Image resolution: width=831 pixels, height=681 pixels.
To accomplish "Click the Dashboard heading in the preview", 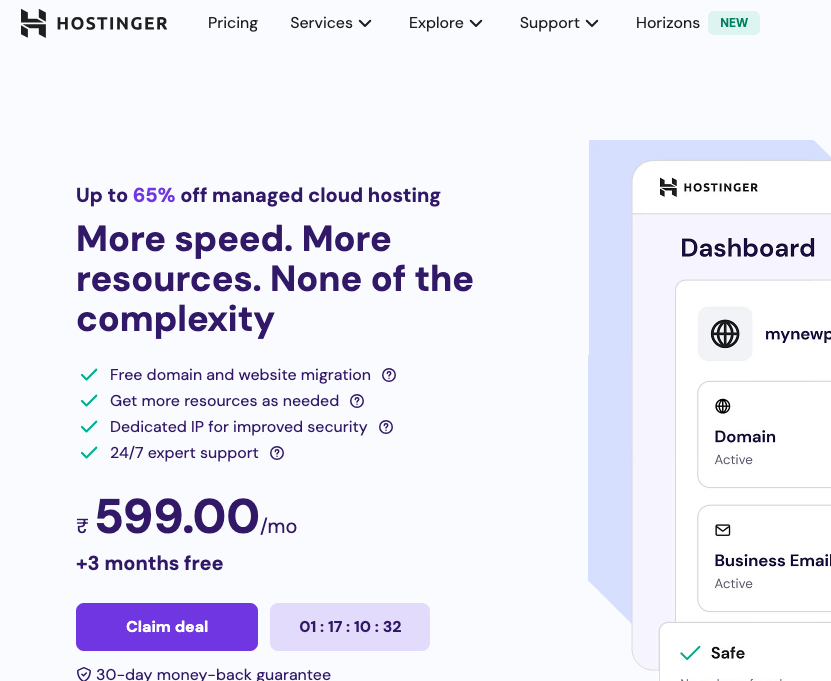I will (748, 247).
